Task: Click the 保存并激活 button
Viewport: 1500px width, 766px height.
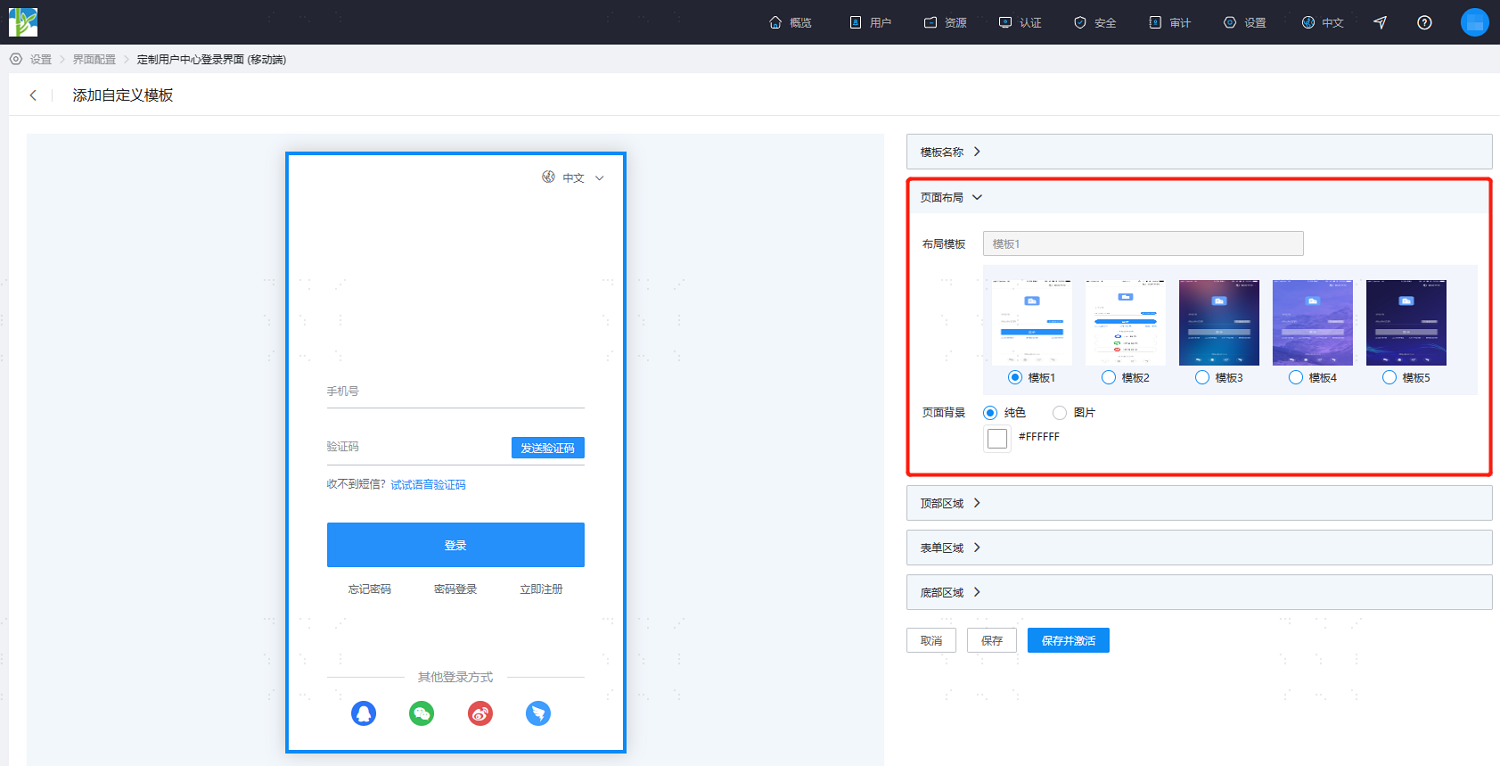Action: coord(1068,640)
